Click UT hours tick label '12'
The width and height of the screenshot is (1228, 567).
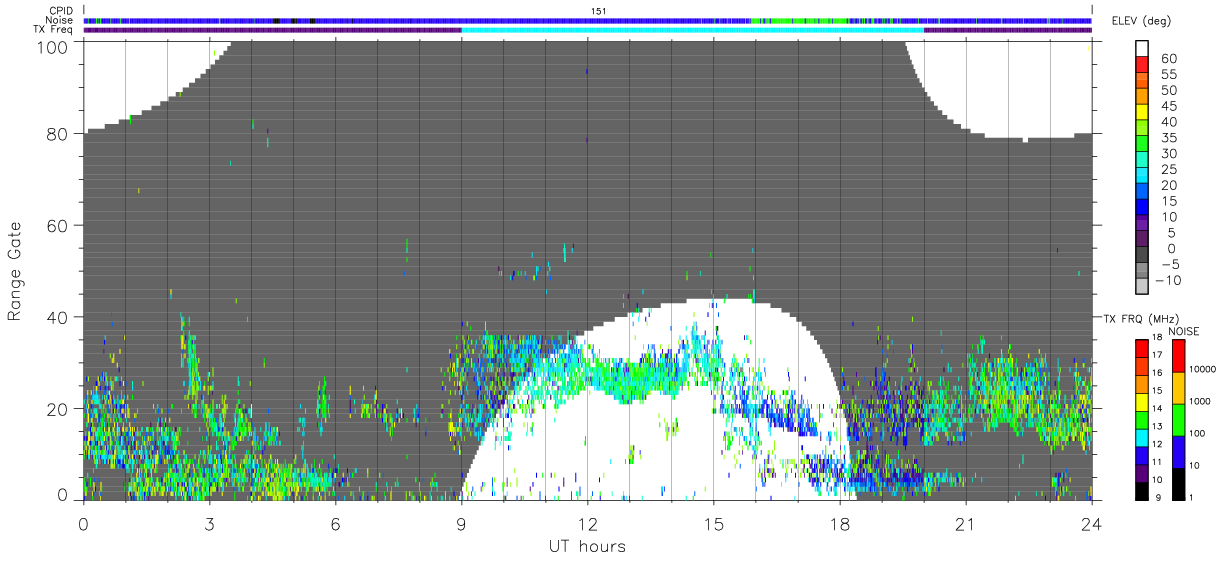(588, 524)
